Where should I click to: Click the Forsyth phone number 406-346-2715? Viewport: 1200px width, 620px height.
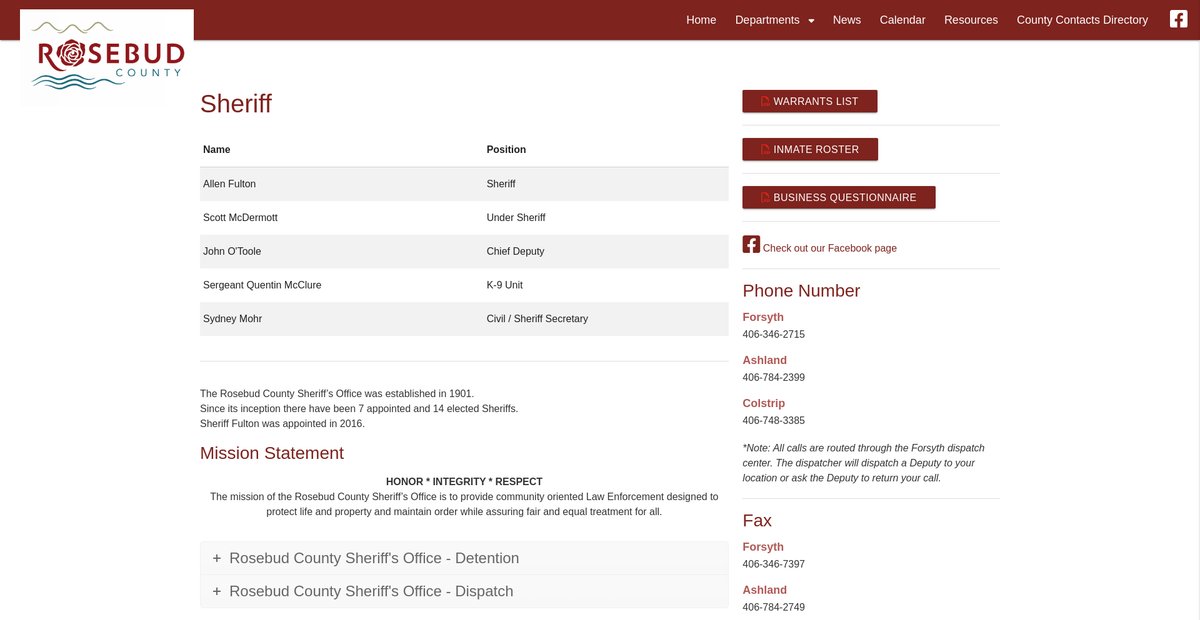click(x=774, y=334)
